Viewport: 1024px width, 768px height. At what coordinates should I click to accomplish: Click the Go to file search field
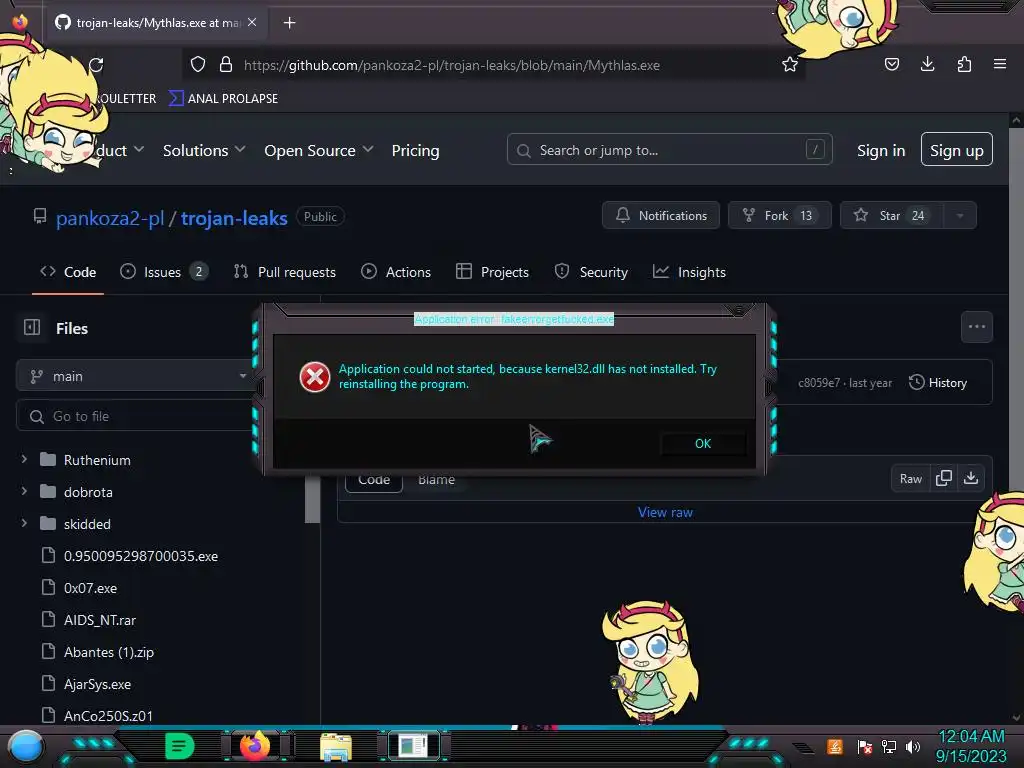(x=134, y=416)
